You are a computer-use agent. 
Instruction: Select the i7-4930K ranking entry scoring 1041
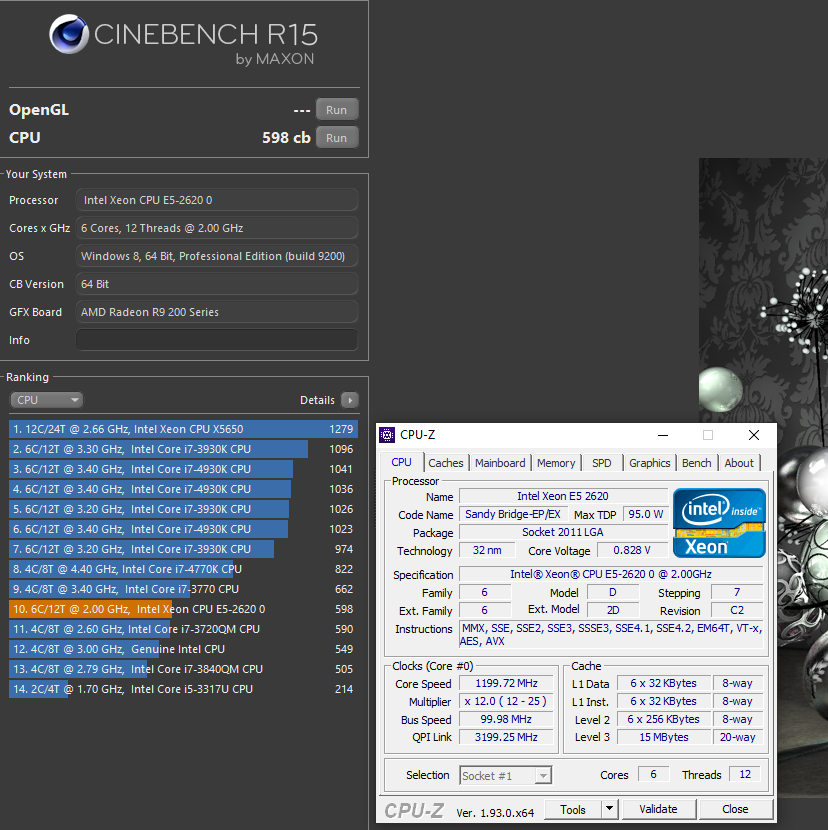pyautogui.click(x=183, y=469)
